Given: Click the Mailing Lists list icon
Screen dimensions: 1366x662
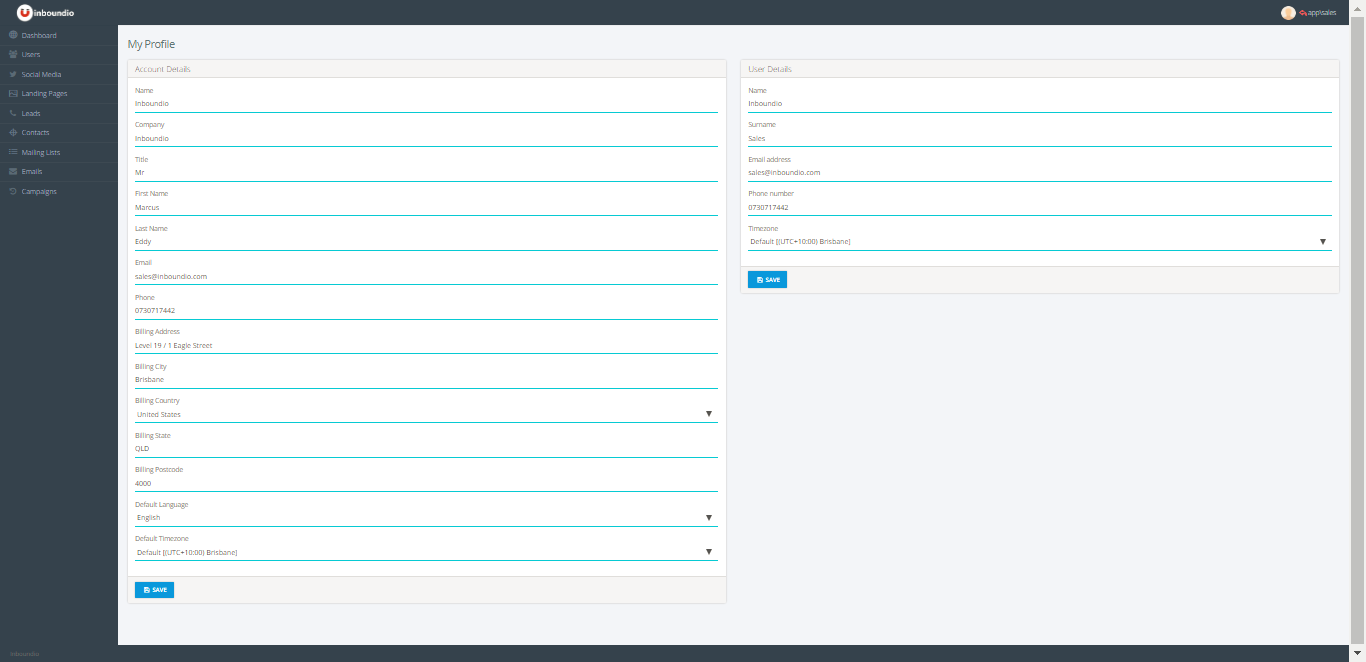Looking at the screenshot, I should (13, 152).
